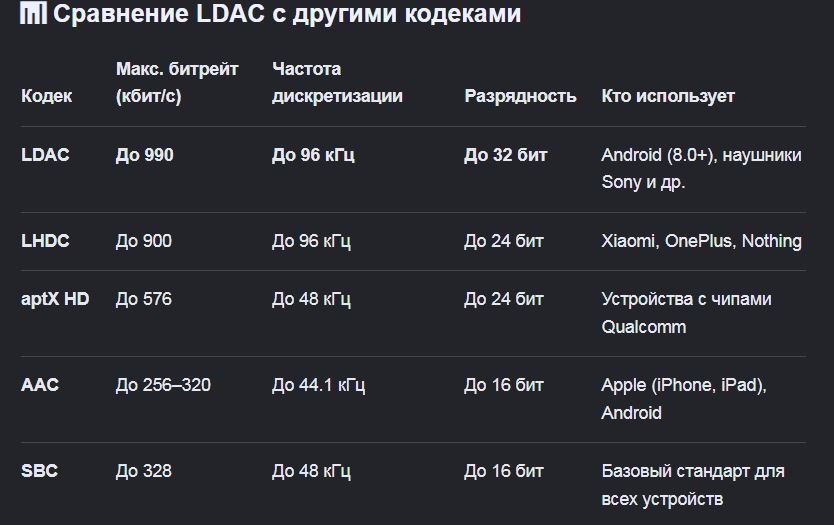Click the Разрядность column header
Viewport: 834px width, 525px height.
(520, 96)
